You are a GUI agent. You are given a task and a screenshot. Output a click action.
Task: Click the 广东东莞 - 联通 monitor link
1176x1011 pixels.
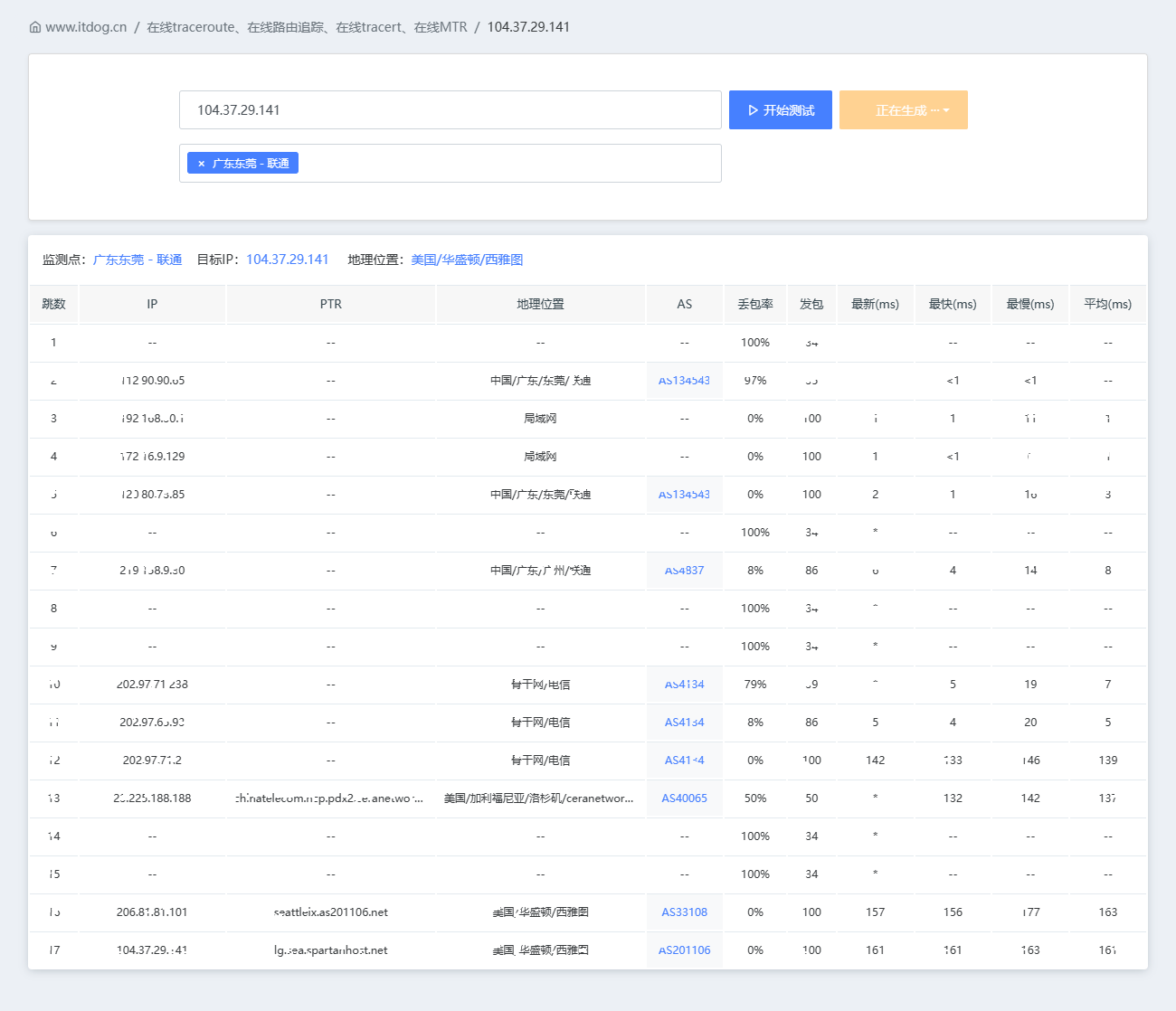click(x=138, y=260)
